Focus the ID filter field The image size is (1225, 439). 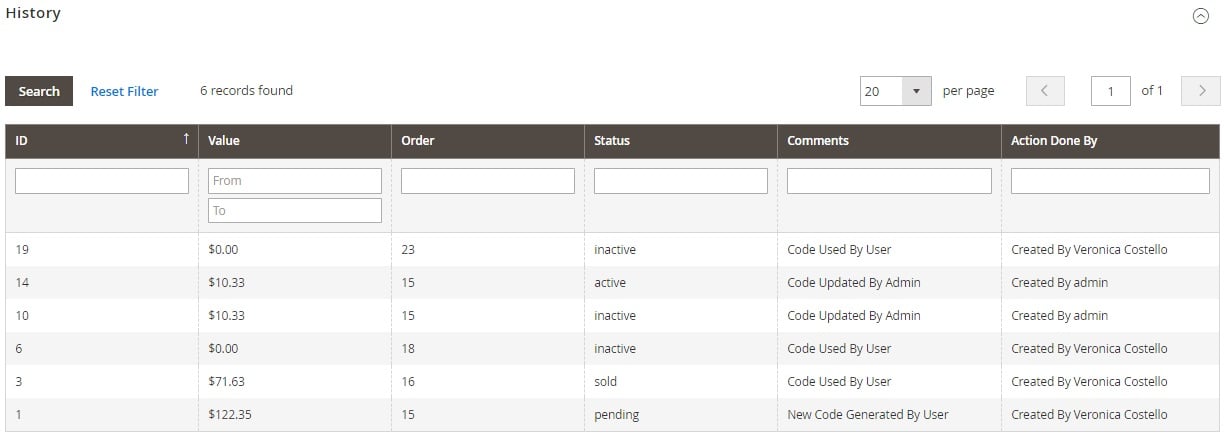(102, 181)
